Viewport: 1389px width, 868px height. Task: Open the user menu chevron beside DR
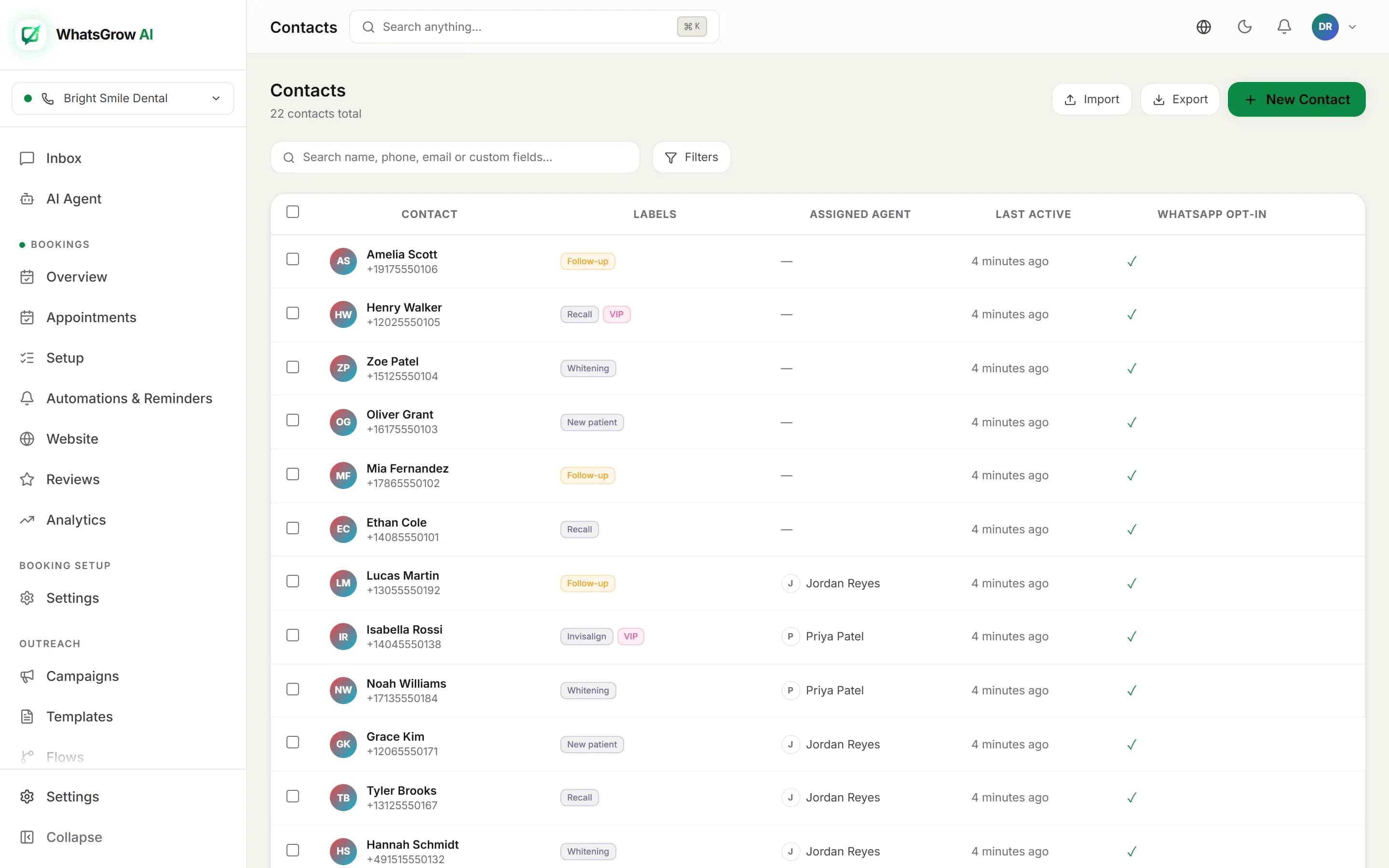[x=1352, y=27]
